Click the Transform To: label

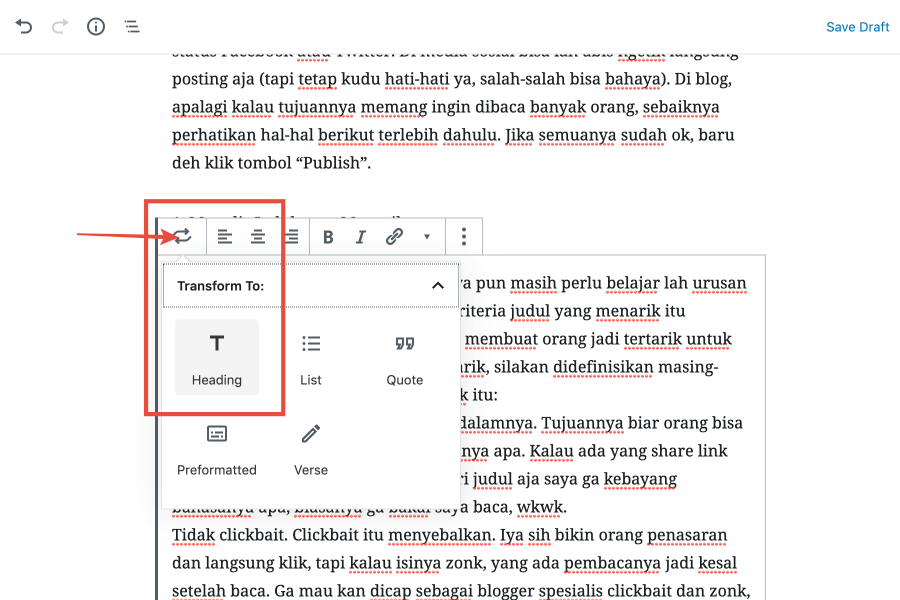(x=220, y=286)
